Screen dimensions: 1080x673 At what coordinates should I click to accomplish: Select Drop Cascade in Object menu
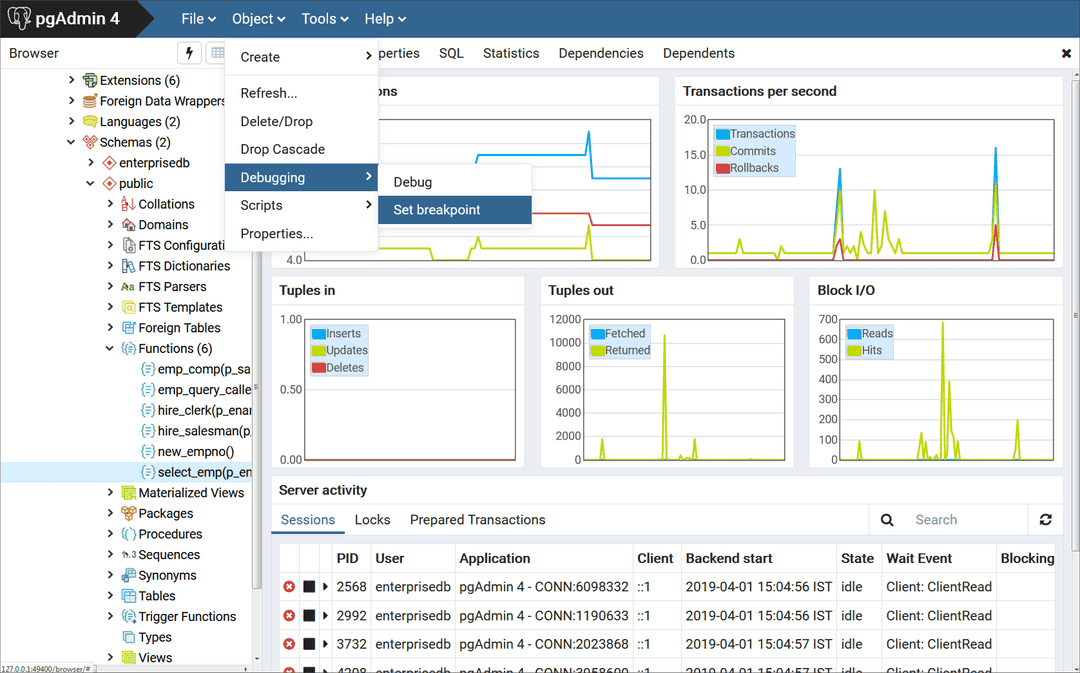point(282,149)
